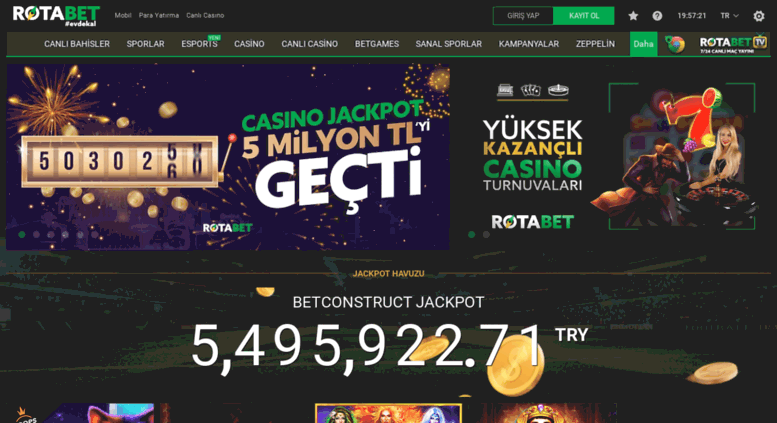Select the roulette wheel icon above tournament banner
777x423 pixels.
tap(558, 90)
